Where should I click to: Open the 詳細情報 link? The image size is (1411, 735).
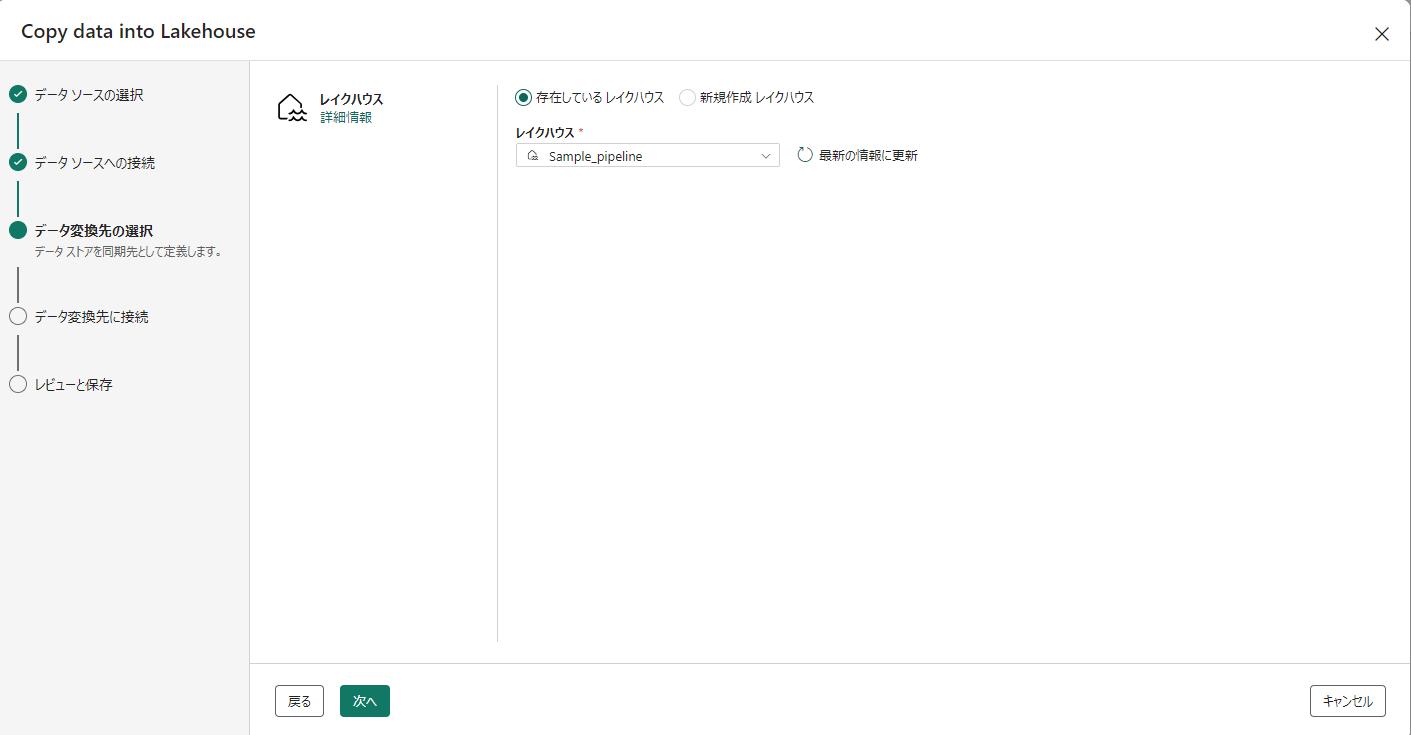click(x=346, y=117)
